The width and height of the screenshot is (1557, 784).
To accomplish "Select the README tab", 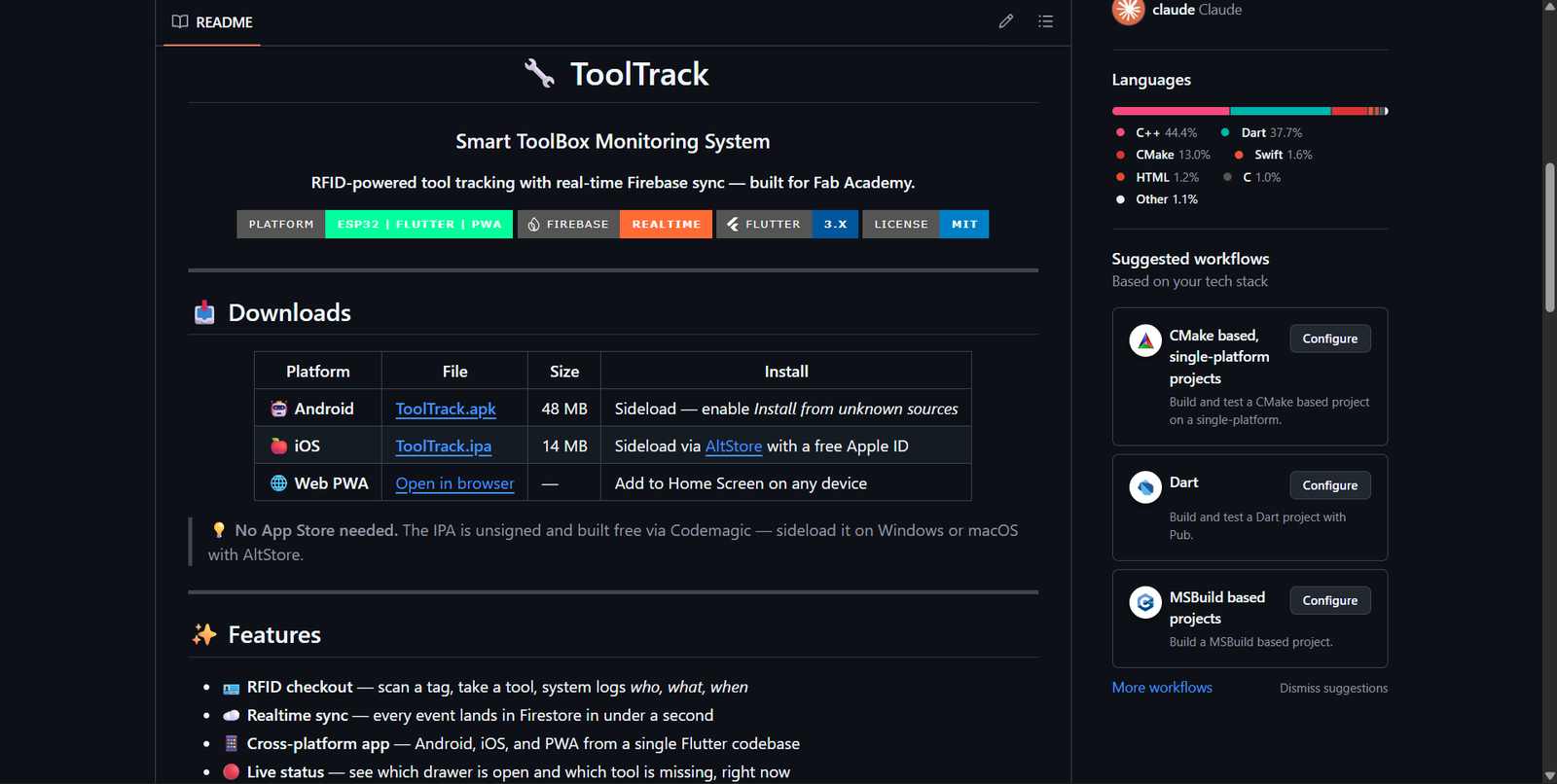I will coord(212,22).
